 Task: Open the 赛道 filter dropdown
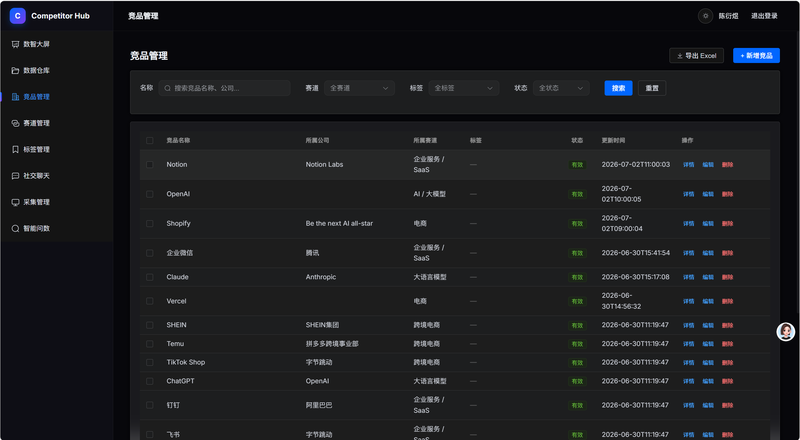click(x=359, y=88)
